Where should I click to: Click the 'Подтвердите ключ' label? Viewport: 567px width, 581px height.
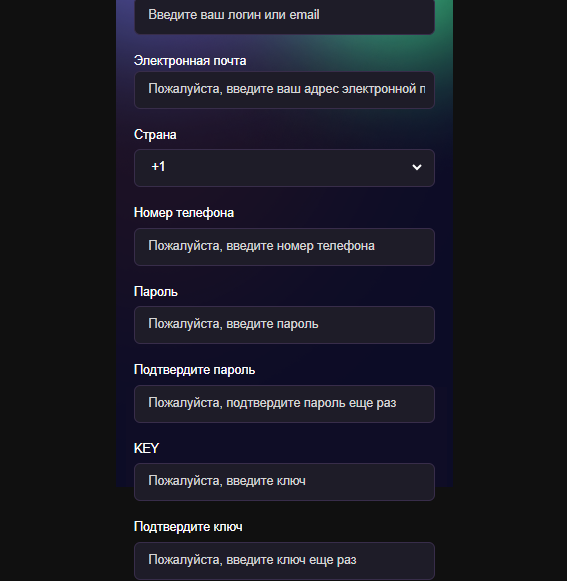pyautogui.click(x=188, y=527)
